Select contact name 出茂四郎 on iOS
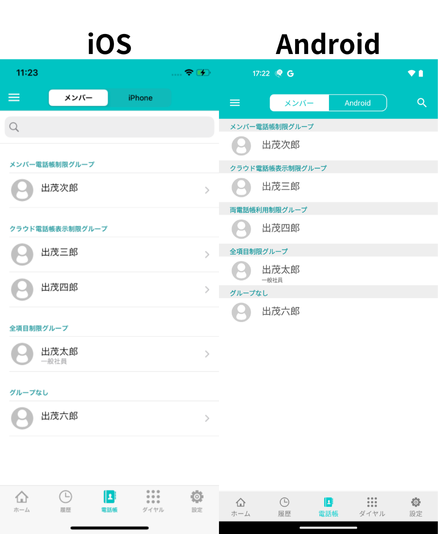438x534 pixels. [x=60, y=287]
